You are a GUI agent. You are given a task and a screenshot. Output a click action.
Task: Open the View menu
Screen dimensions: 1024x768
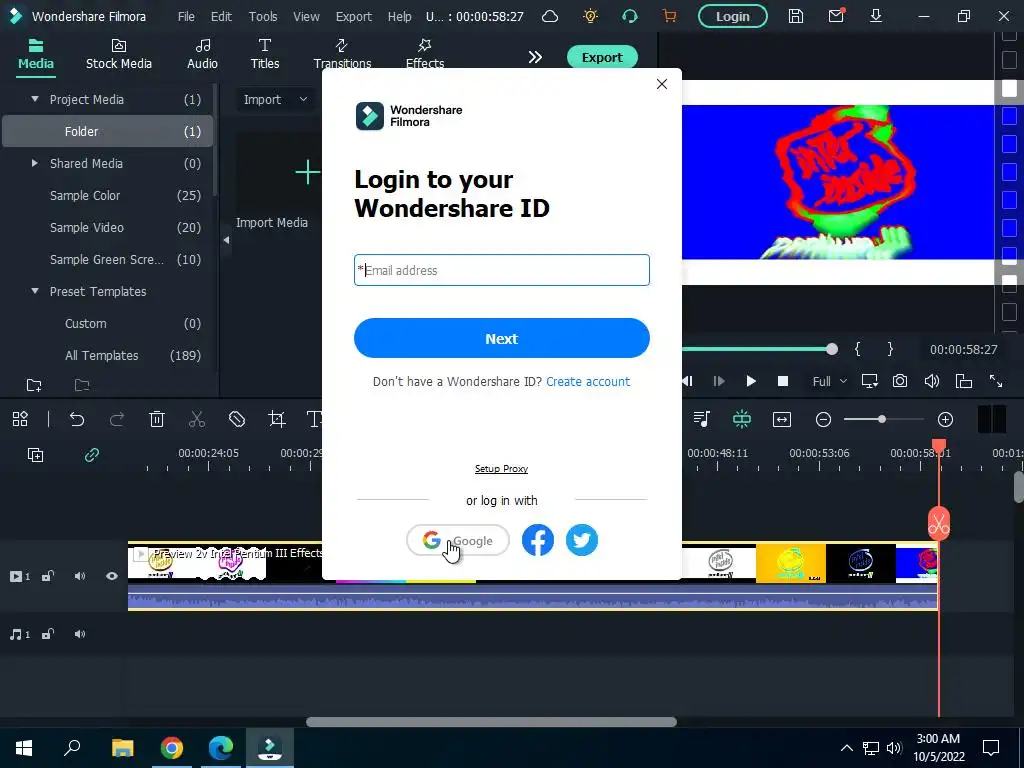tap(306, 16)
